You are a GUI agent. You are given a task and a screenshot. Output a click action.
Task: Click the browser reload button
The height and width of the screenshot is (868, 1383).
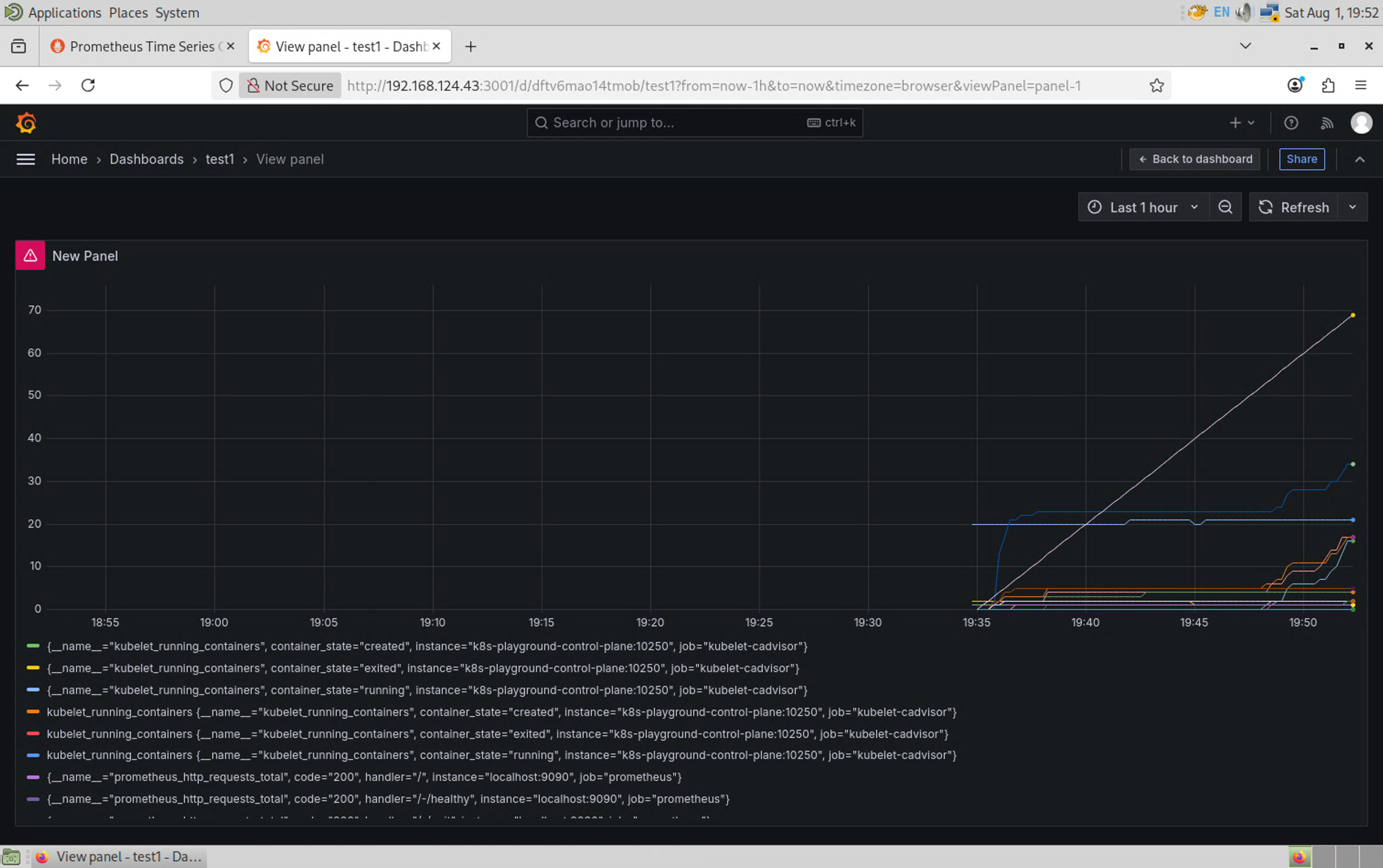coord(88,86)
